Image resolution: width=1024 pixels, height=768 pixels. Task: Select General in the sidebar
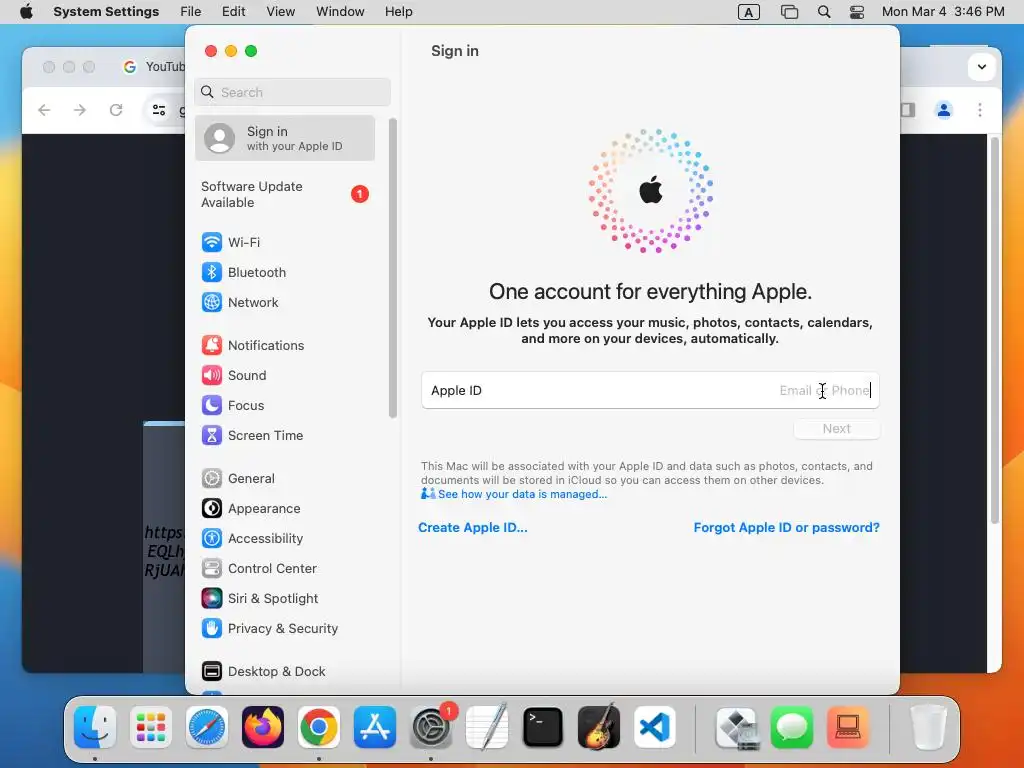click(237, 479)
